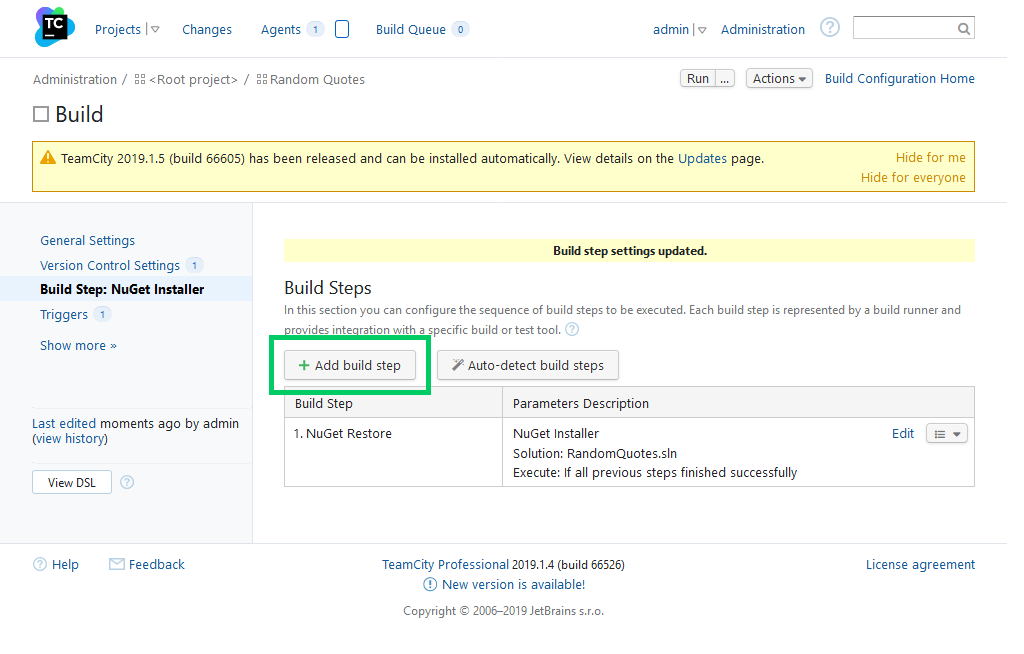Click Add build step button
The height and width of the screenshot is (654, 1024).
(350, 365)
